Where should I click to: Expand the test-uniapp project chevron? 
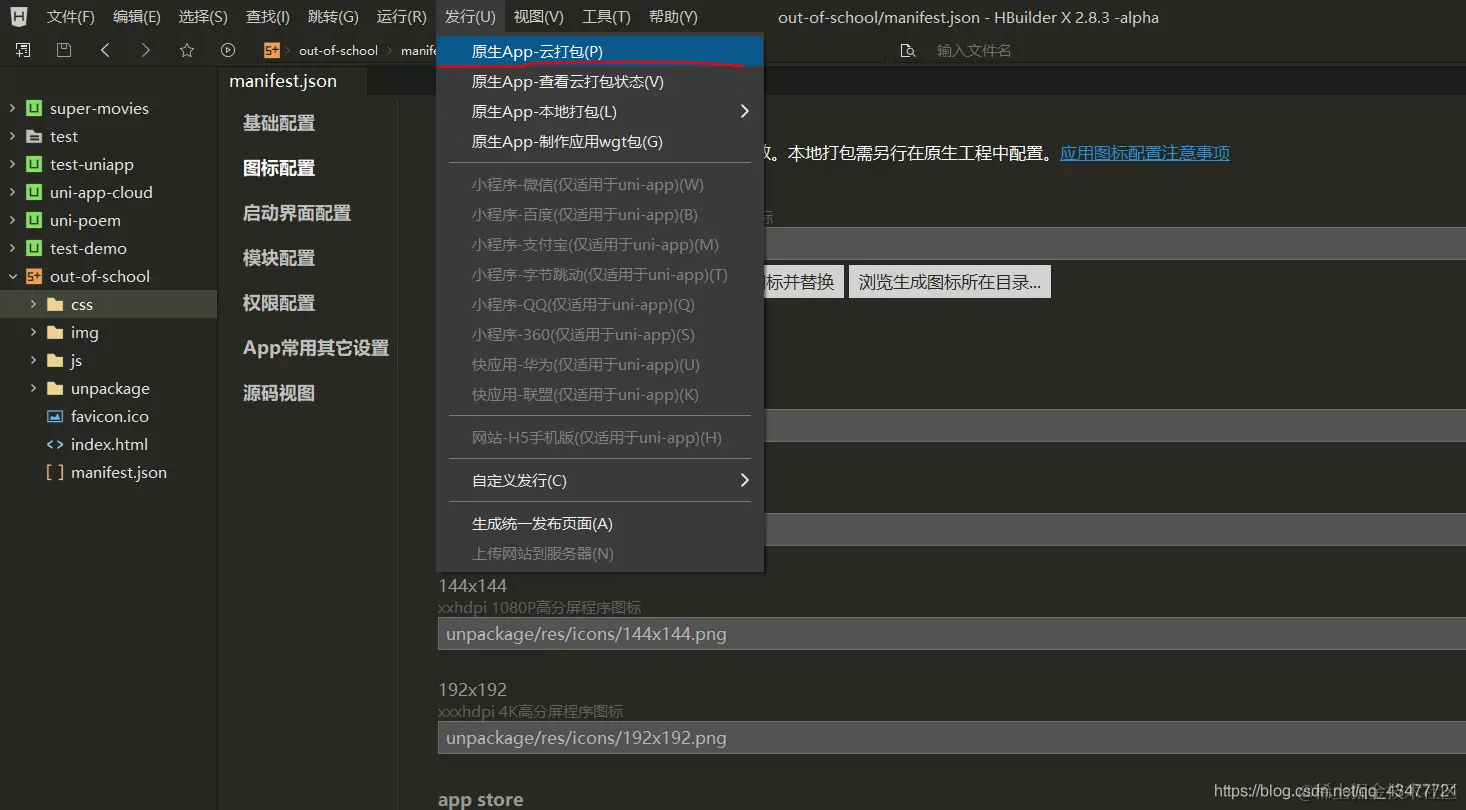point(12,164)
